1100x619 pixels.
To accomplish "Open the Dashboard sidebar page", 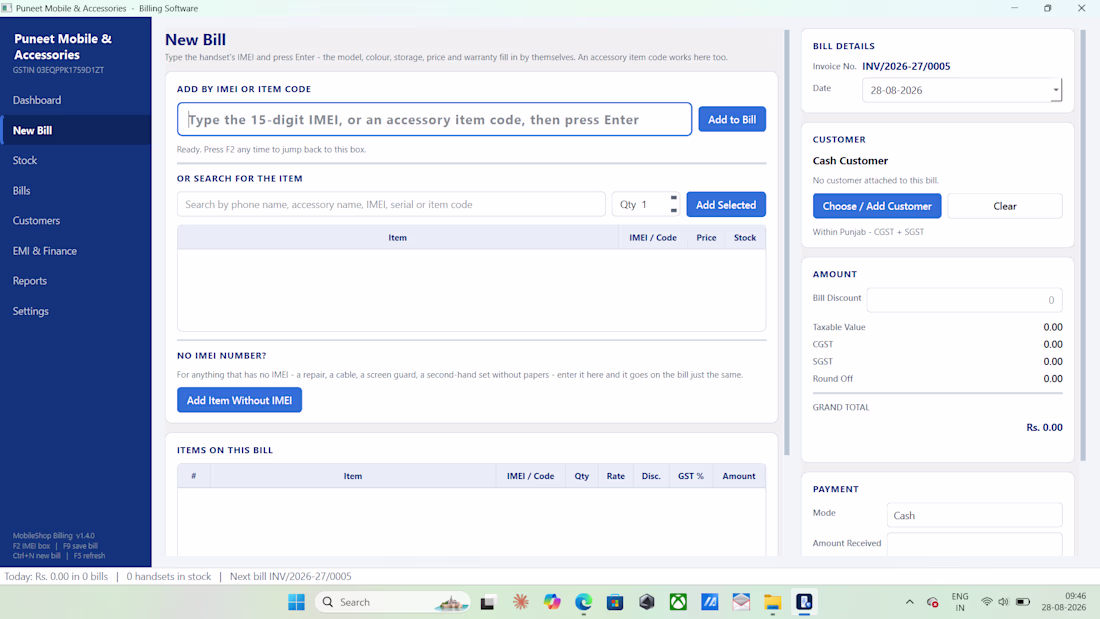I will tap(76, 100).
